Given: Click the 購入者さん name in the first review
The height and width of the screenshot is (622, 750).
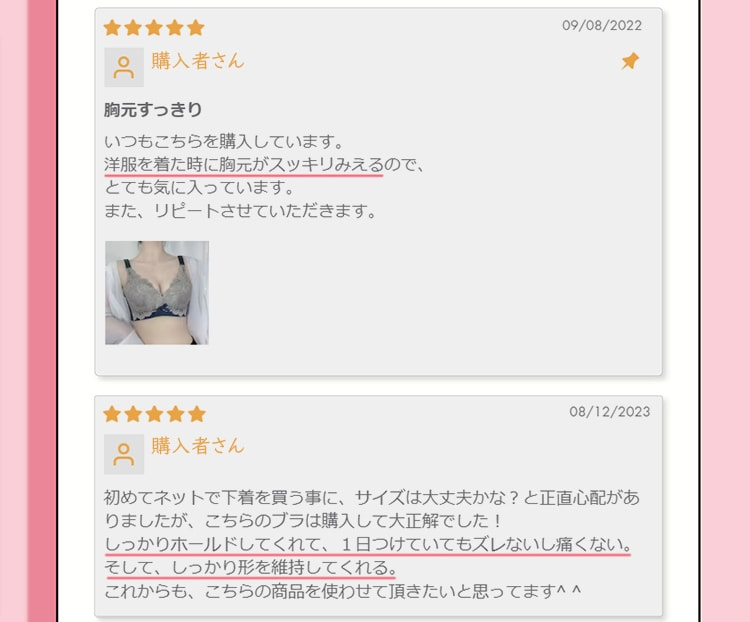Looking at the screenshot, I should point(198,61).
